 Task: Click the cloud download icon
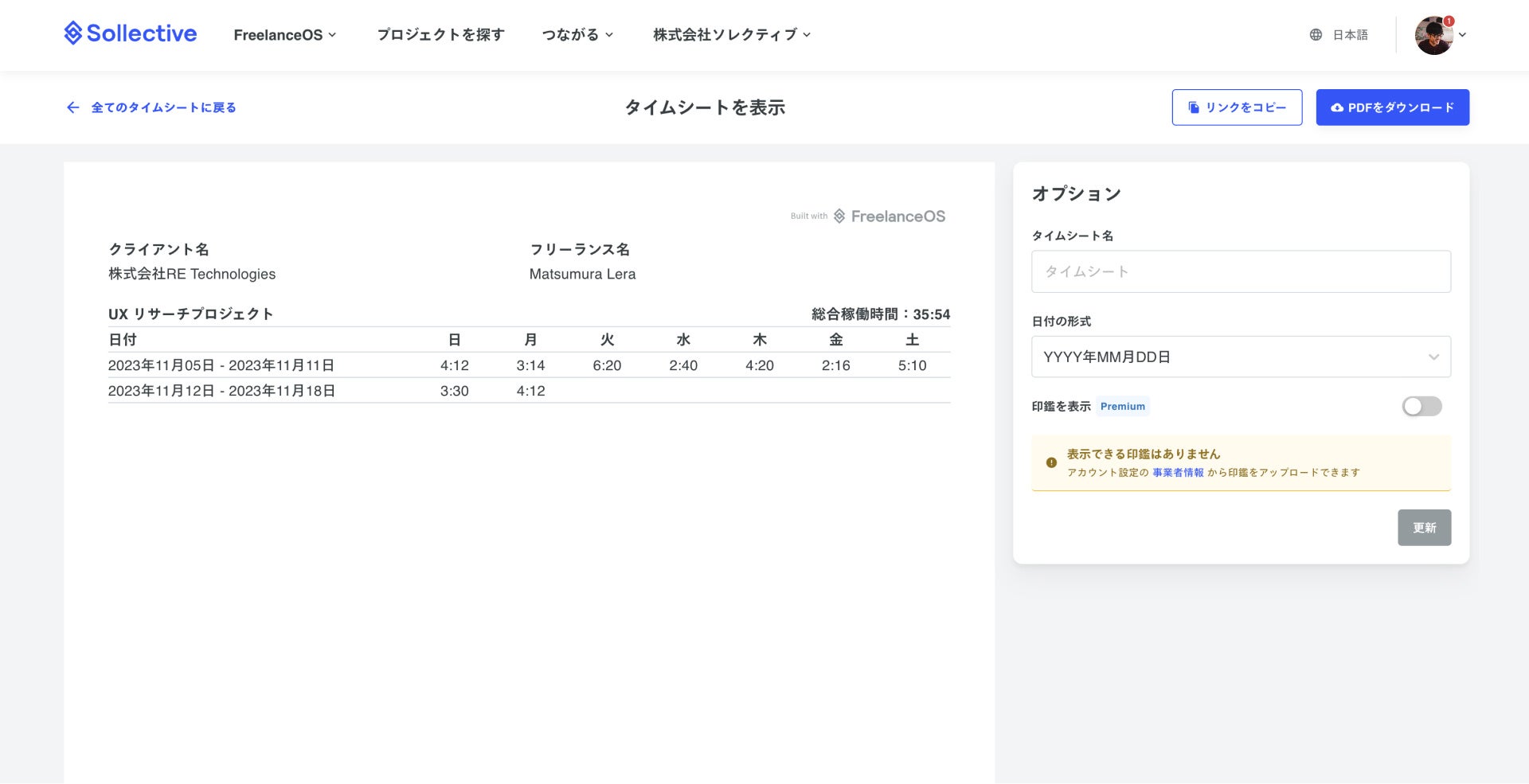1337,107
